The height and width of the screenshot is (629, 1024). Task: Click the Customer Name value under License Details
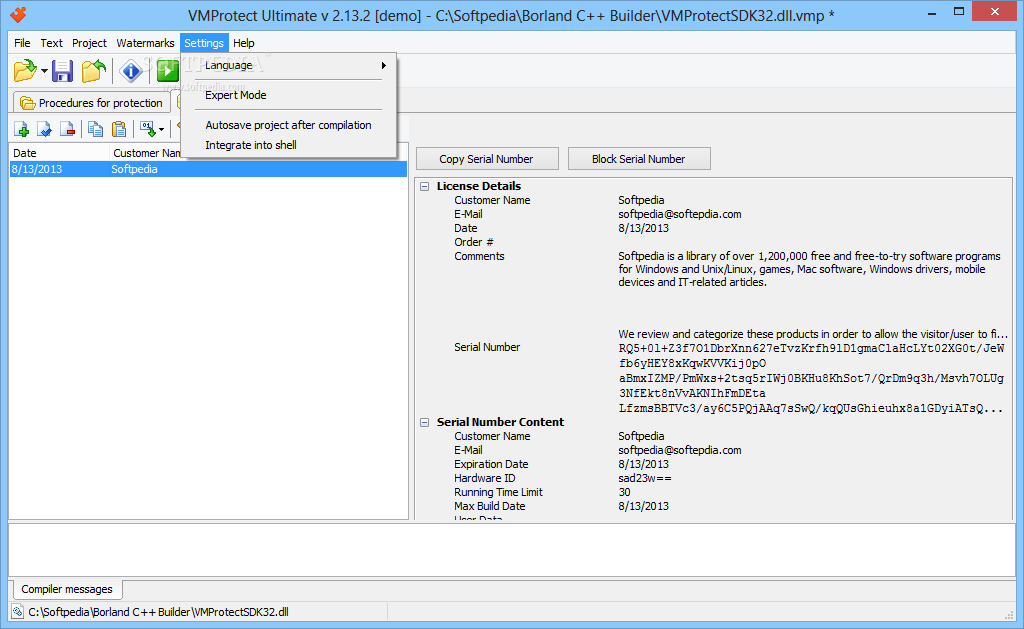tap(641, 201)
